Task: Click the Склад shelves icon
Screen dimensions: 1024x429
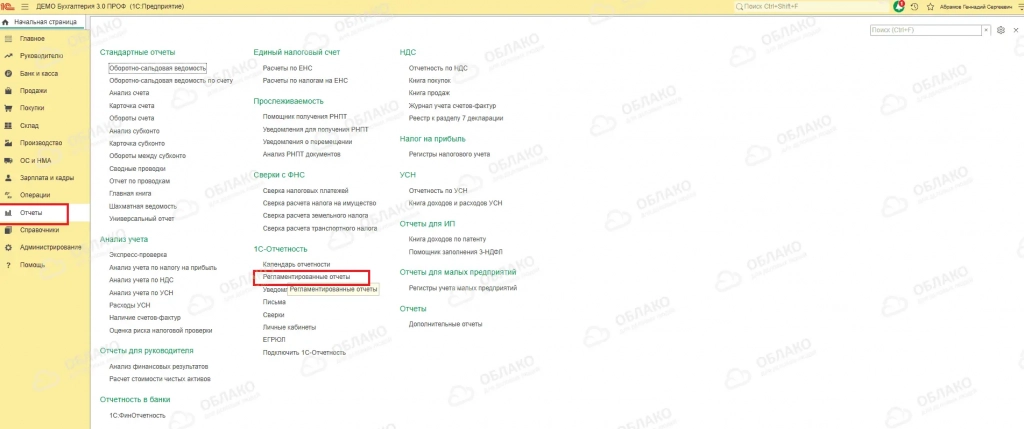Action: 8,125
